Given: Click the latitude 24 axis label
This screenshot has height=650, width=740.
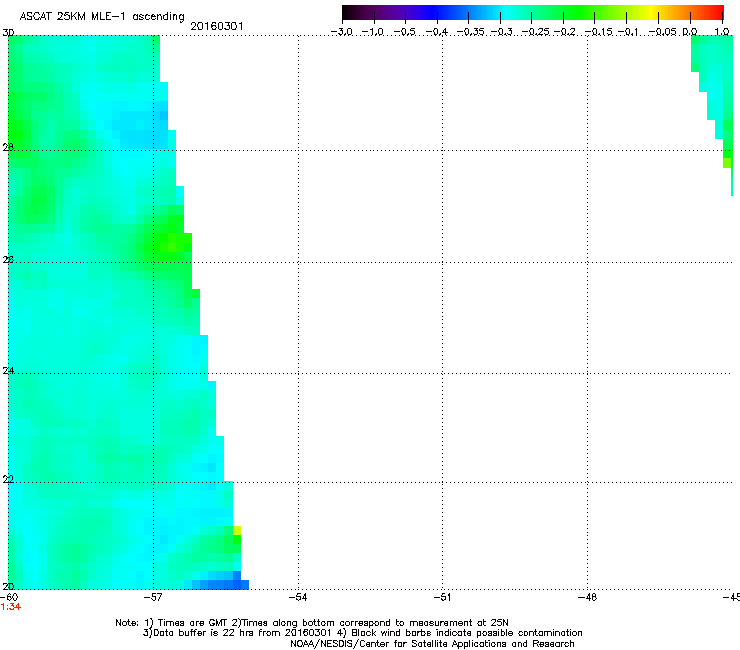Looking at the screenshot, I should point(8,371).
